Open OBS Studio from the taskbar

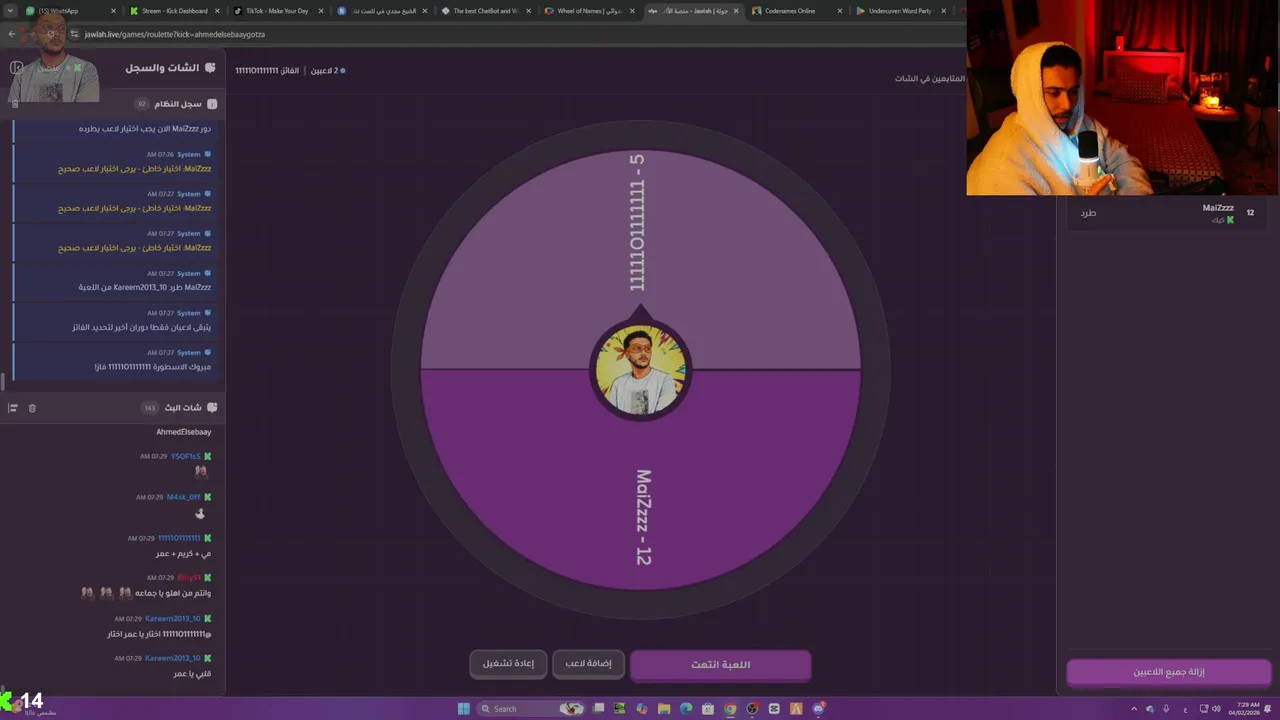752,708
